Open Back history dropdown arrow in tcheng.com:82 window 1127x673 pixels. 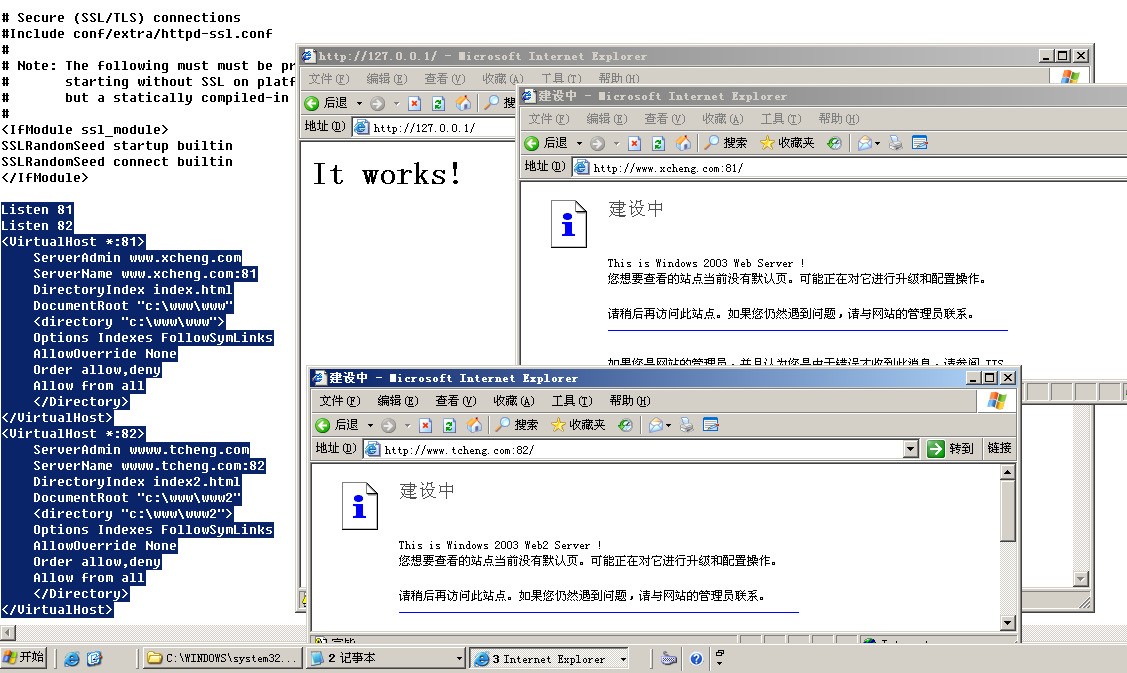[x=369, y=425]
